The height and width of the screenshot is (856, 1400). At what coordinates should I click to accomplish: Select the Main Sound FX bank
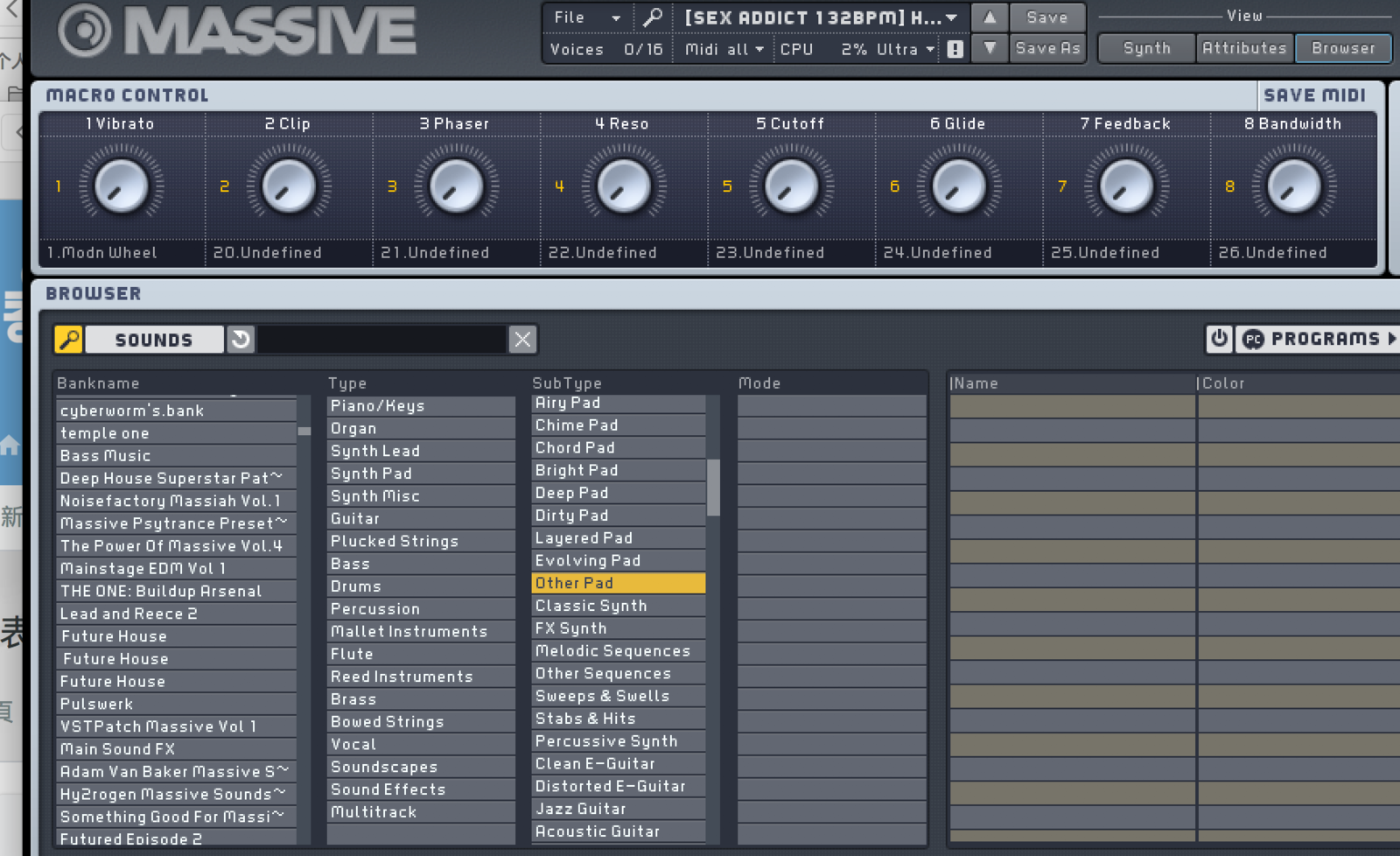[176, 749]
